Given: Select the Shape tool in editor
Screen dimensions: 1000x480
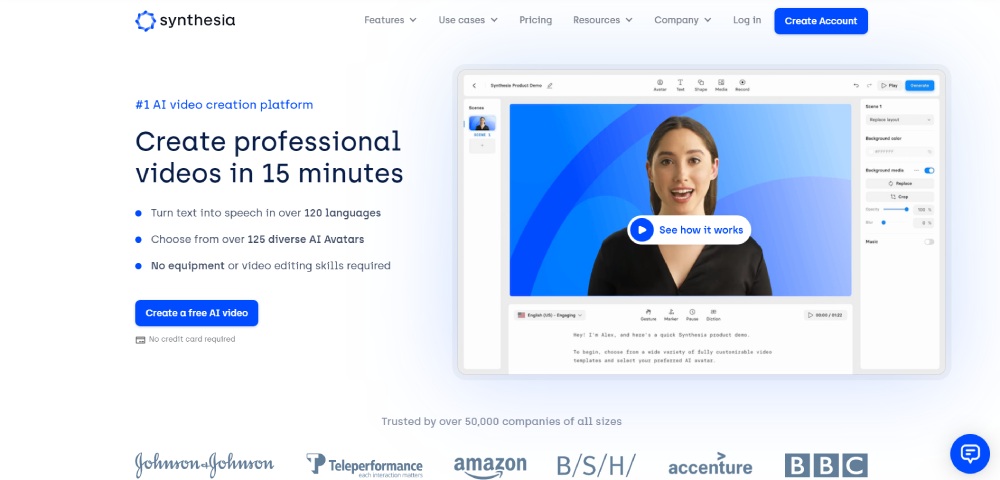Looking at the screenshot, I should coord(700,85).
